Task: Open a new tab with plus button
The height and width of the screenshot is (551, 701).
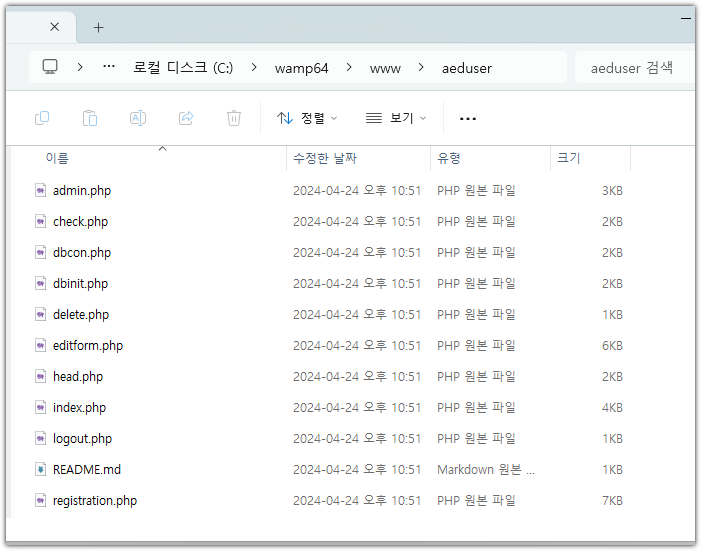Action: tap(98, 27)
